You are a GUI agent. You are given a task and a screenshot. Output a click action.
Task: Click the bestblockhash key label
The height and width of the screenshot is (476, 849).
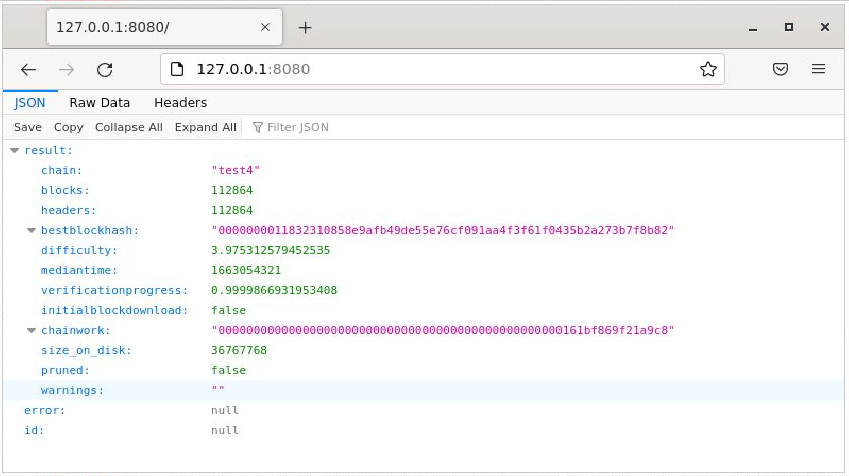click(x=90, y=230)
